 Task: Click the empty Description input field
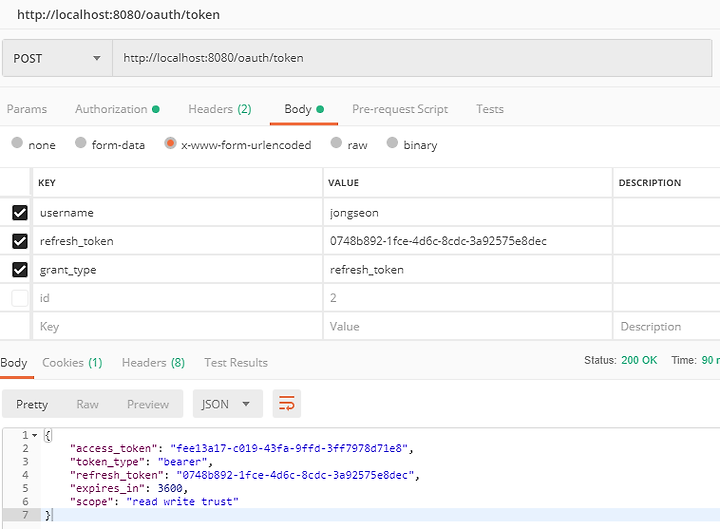coord(666,326)
